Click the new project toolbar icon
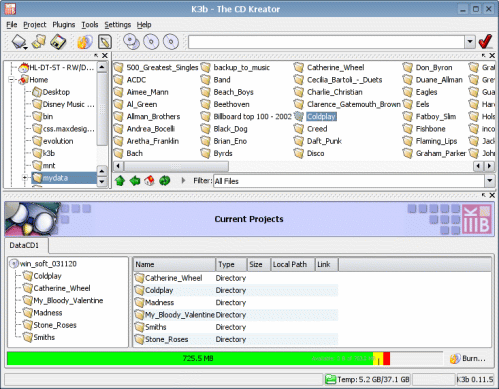Image resolution: width=499 pixels, height=389 pixels. (x=19, y=42)
